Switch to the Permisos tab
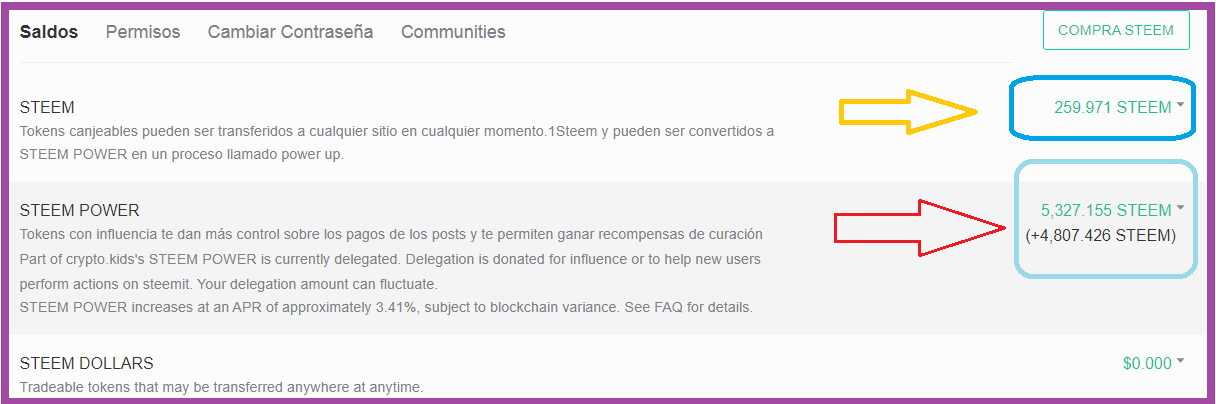This screenshot has height=404, width=1216. pos(143,32)
